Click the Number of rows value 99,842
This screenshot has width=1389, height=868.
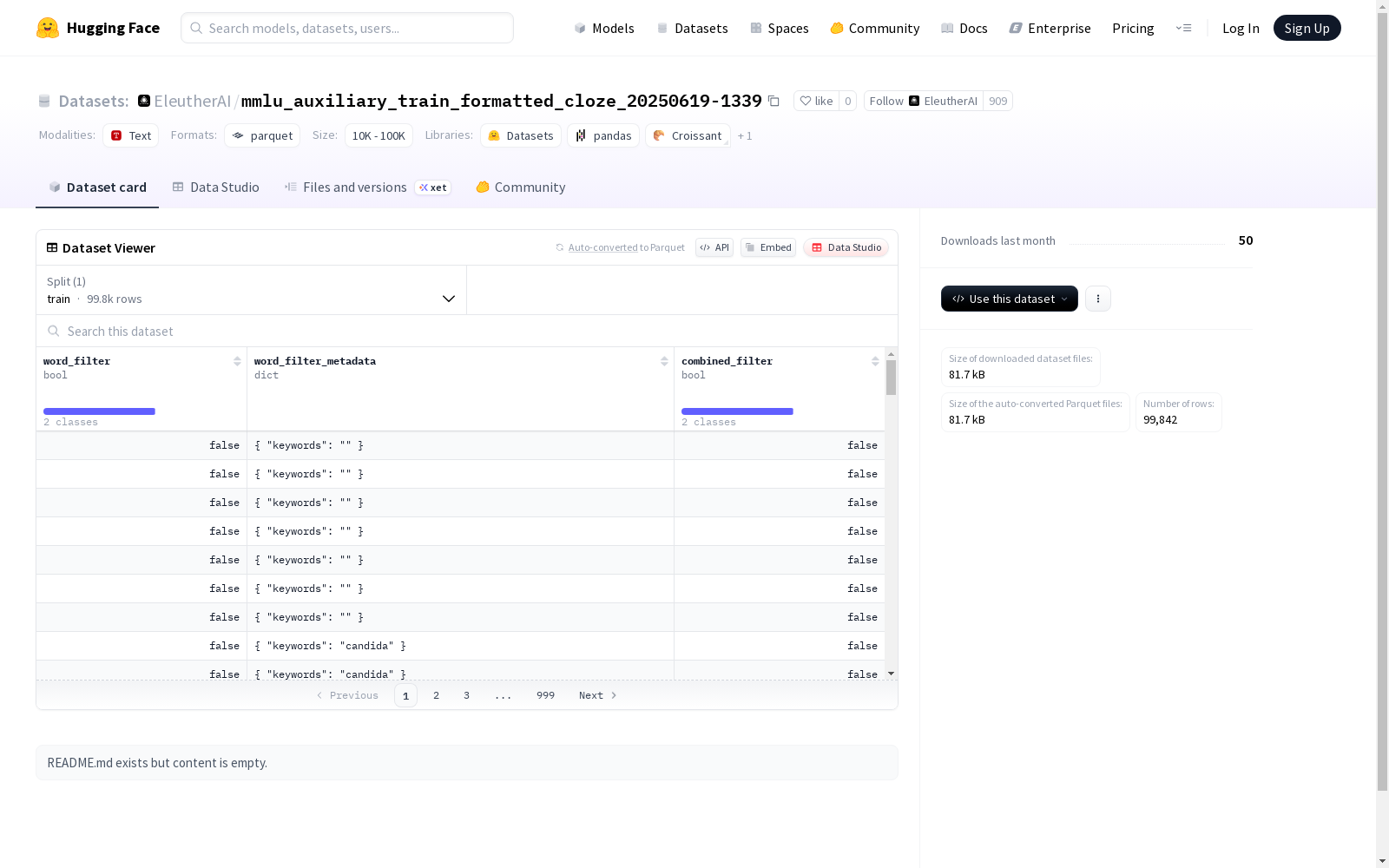(x=1160, y=419)
